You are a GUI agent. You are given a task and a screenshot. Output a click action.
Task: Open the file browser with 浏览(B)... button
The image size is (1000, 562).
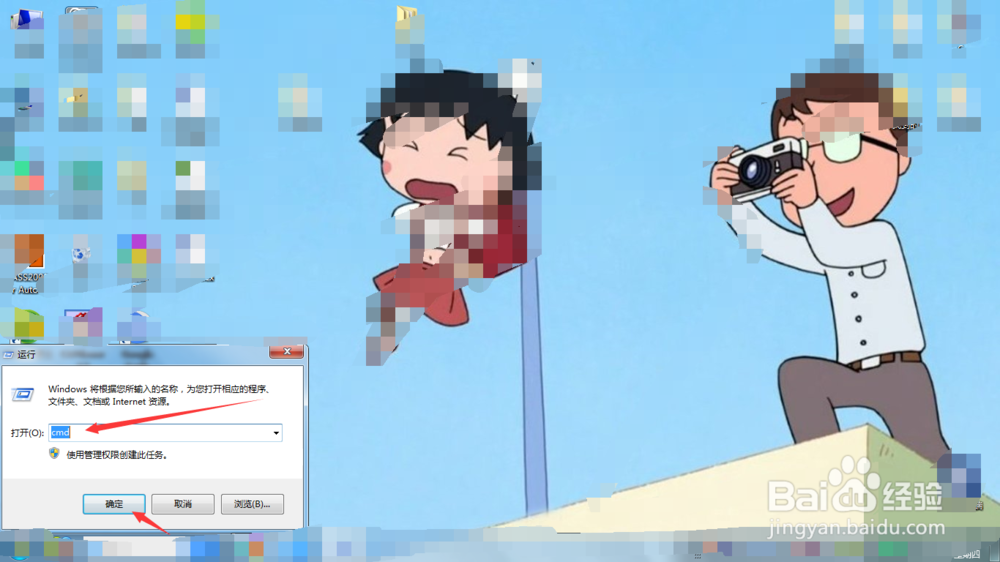252,504
